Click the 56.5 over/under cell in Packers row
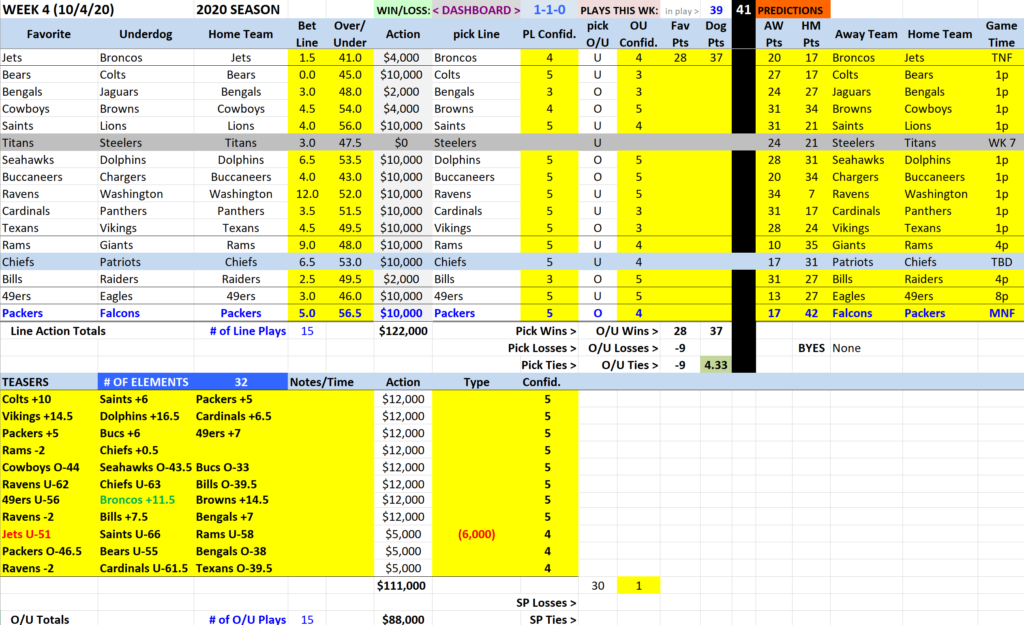The height and width of the screenshot is (625, 1024). pos(350,313)
